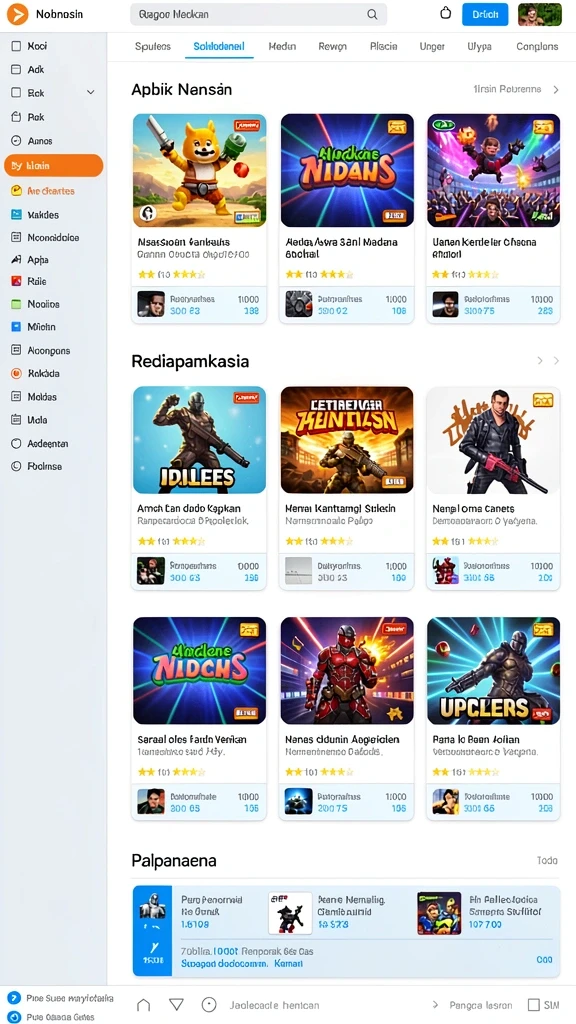The width and height of the screenshot is (576, 1024).
Task: Click the Pue Oiaaoa blue icon at bottom left
Action: [13, 1016]
